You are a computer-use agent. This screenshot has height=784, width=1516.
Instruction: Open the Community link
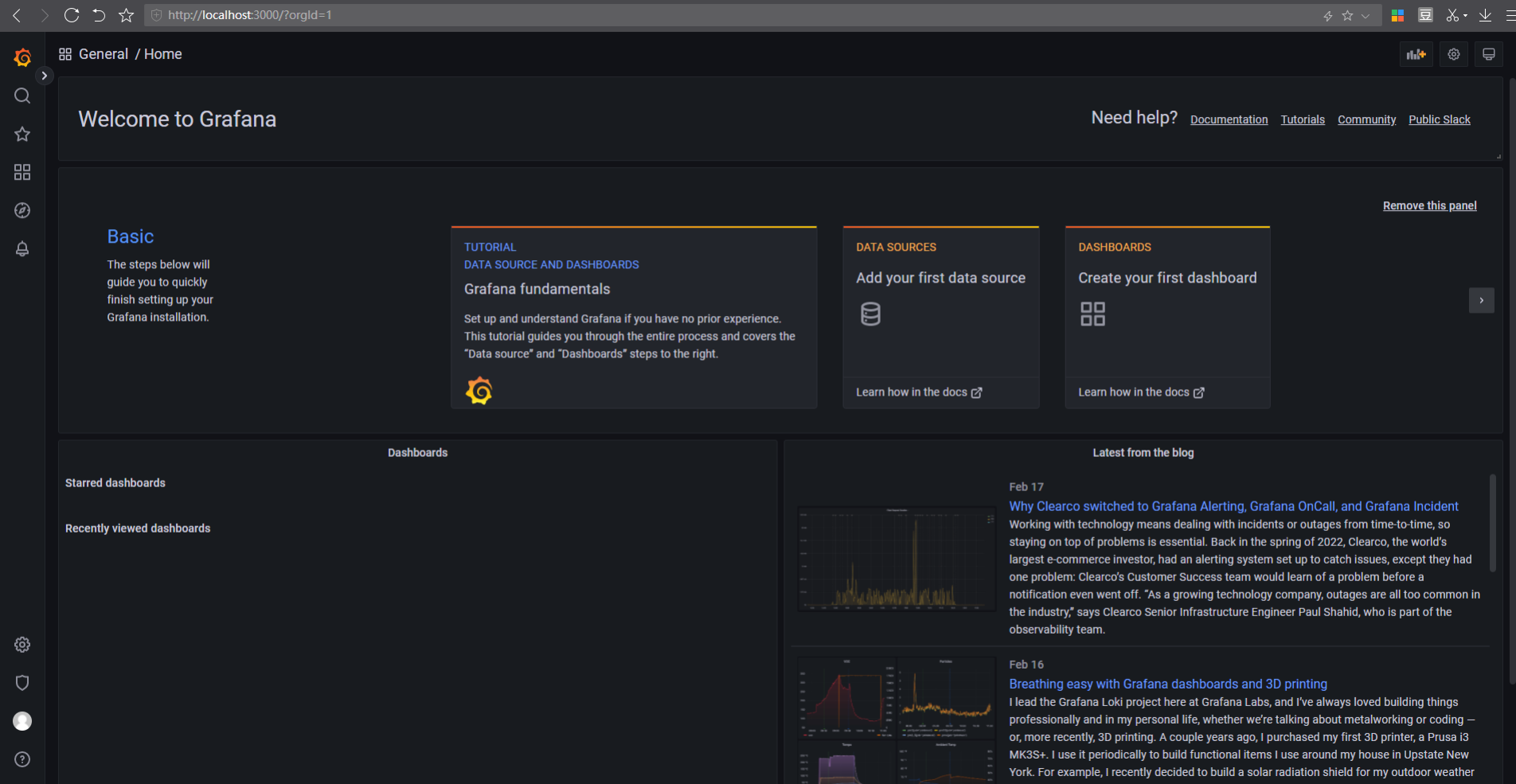click(1367, 119)
